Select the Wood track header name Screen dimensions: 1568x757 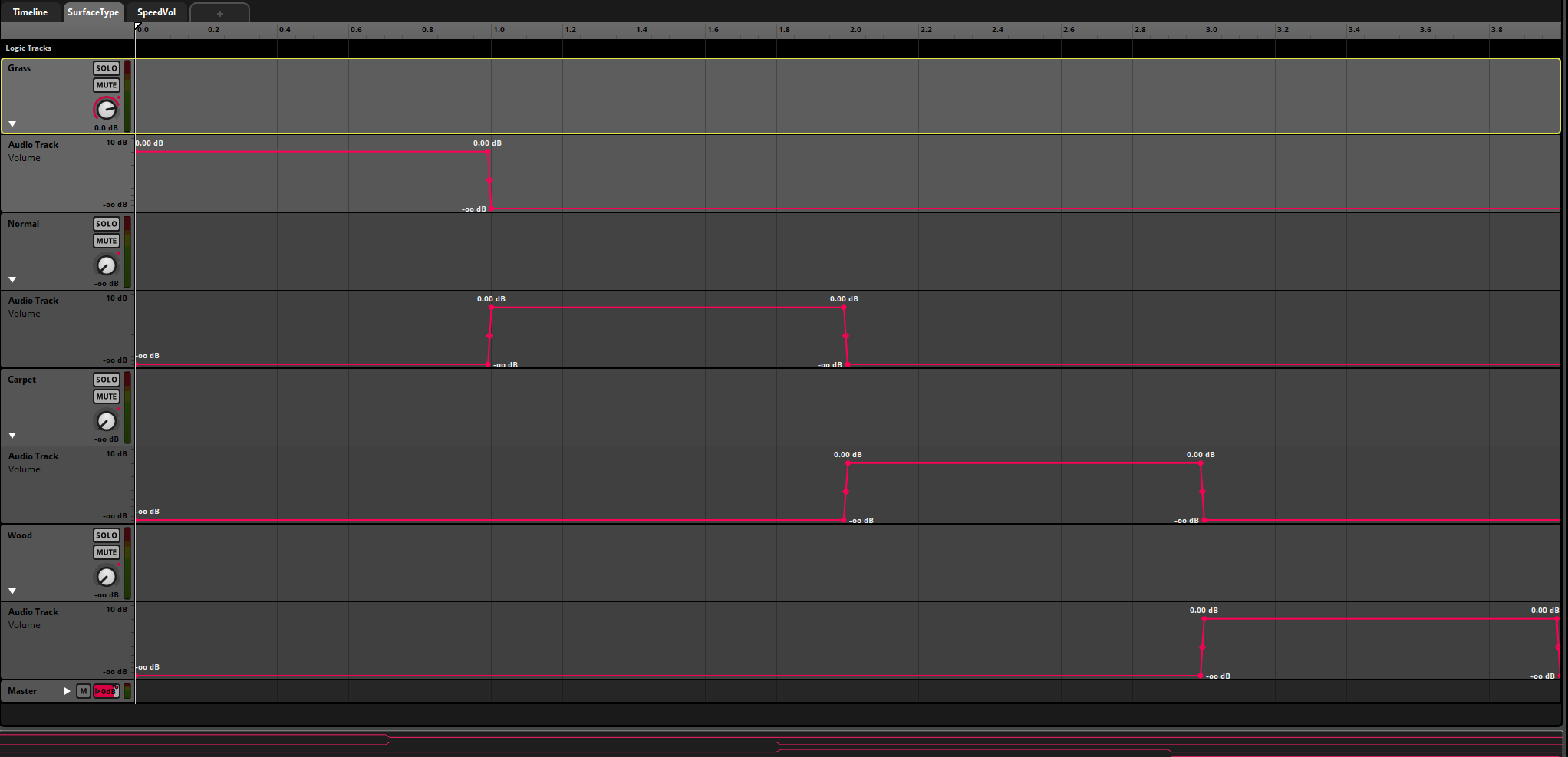coord(20,535)
